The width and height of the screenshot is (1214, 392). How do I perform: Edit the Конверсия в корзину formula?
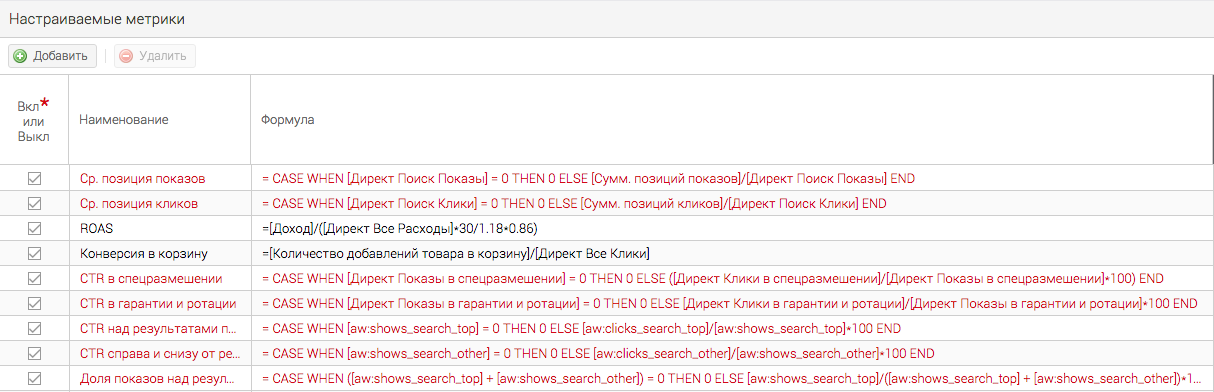tap(730, 253)
